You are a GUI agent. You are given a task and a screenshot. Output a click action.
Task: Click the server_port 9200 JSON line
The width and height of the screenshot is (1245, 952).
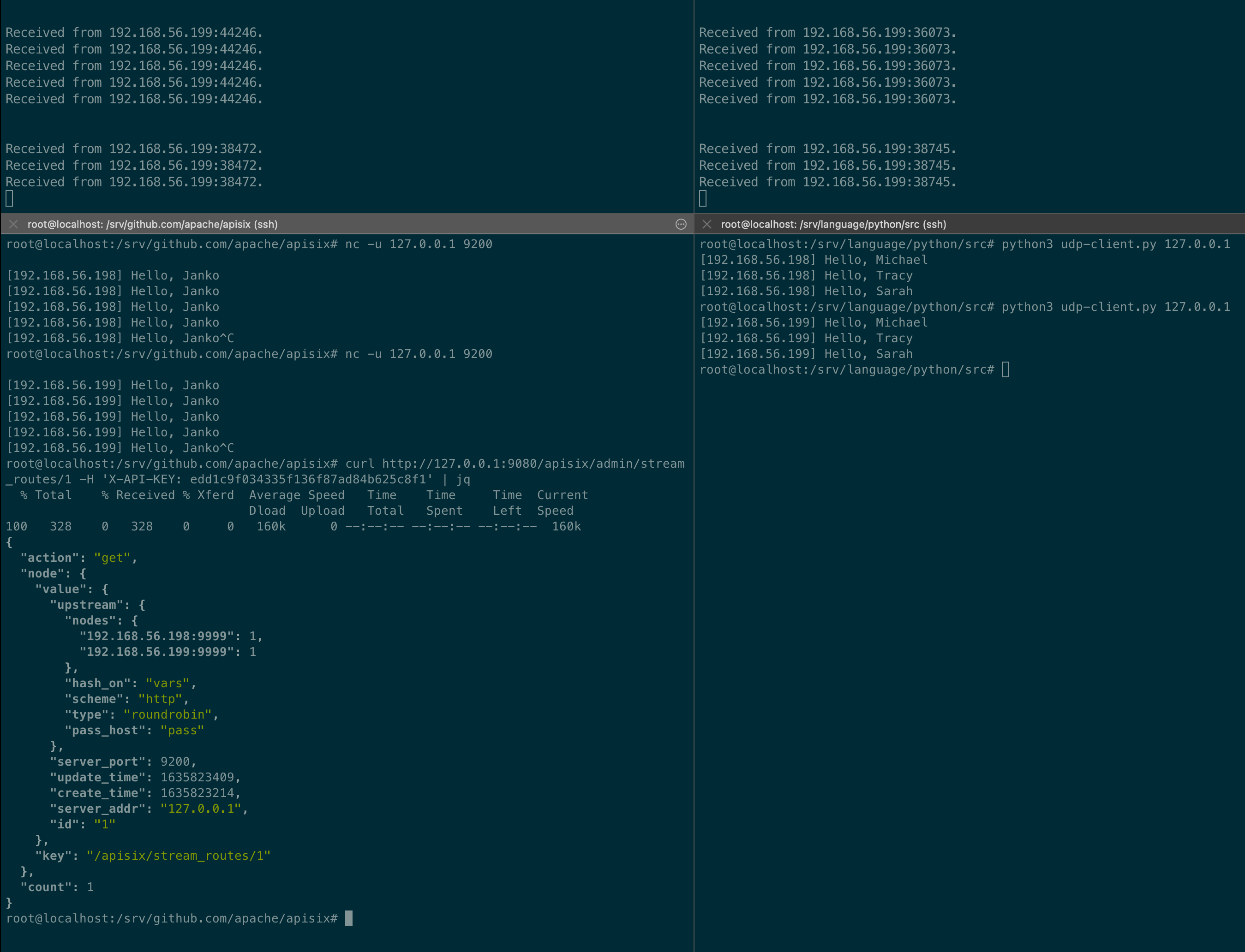tap(122, 762)
